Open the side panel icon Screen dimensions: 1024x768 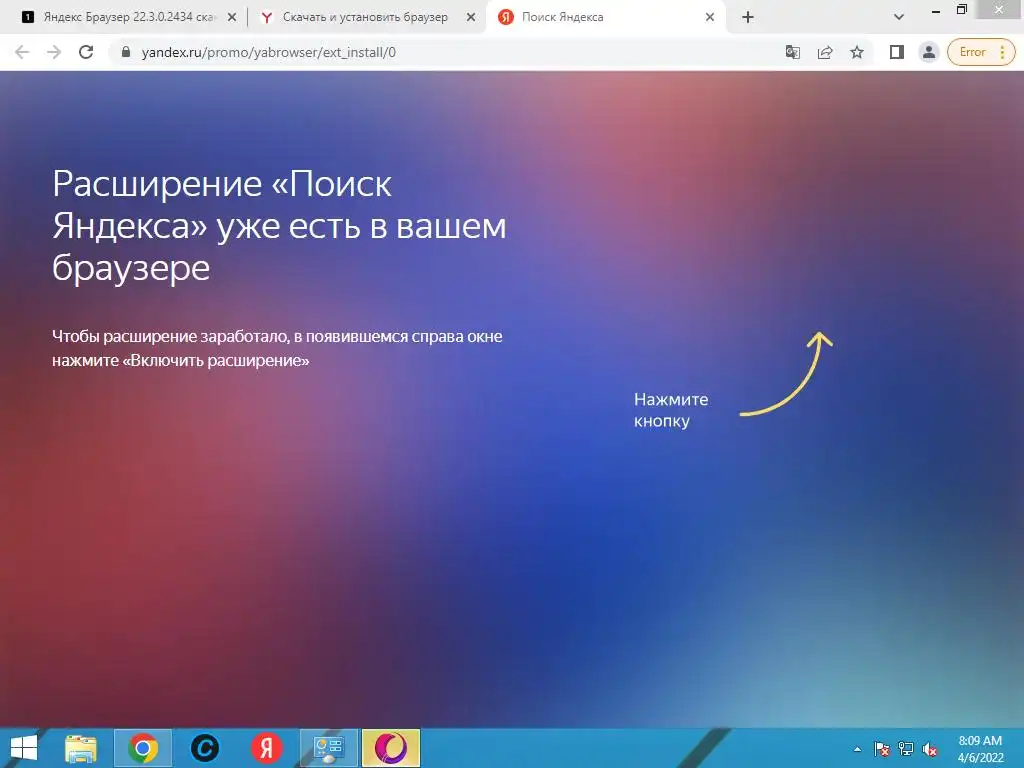tap(897, 52)
